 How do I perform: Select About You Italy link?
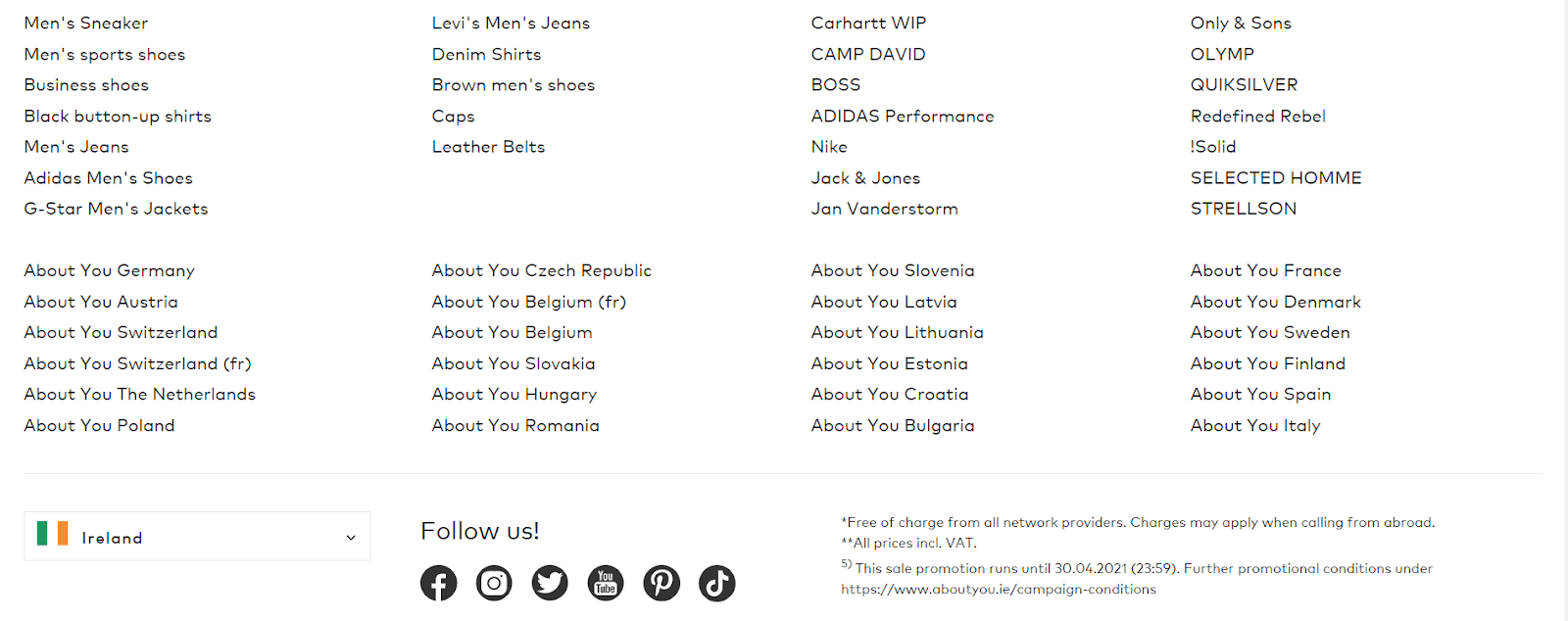coord(1255,425)
